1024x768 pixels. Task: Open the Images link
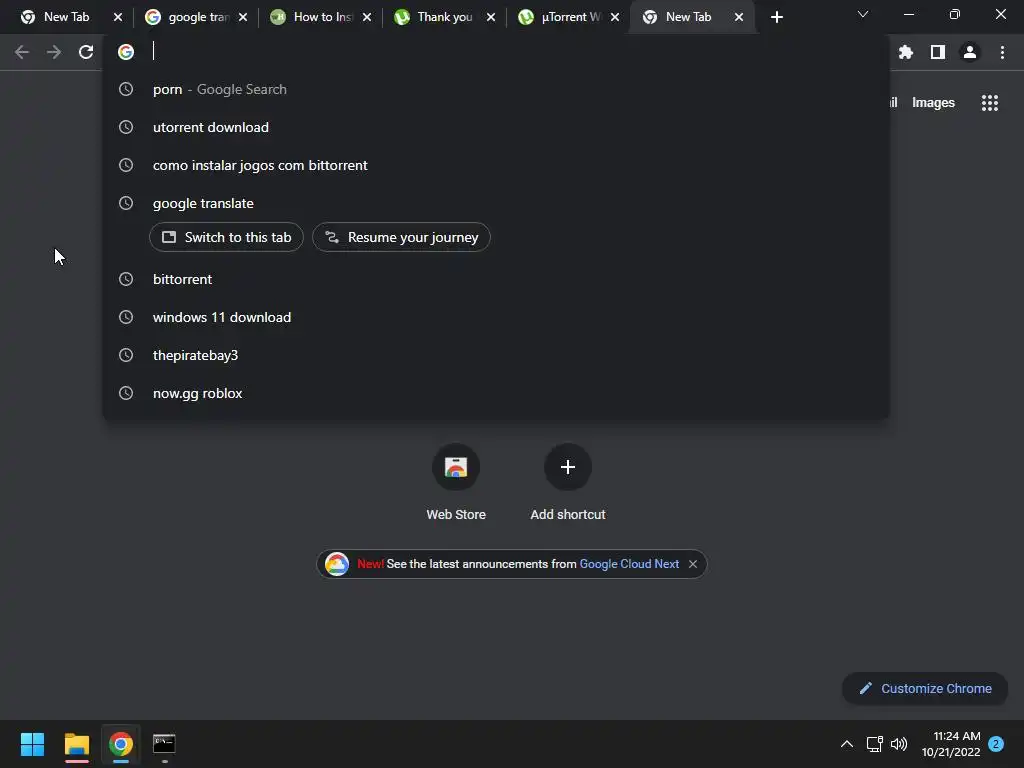[933, 103]
